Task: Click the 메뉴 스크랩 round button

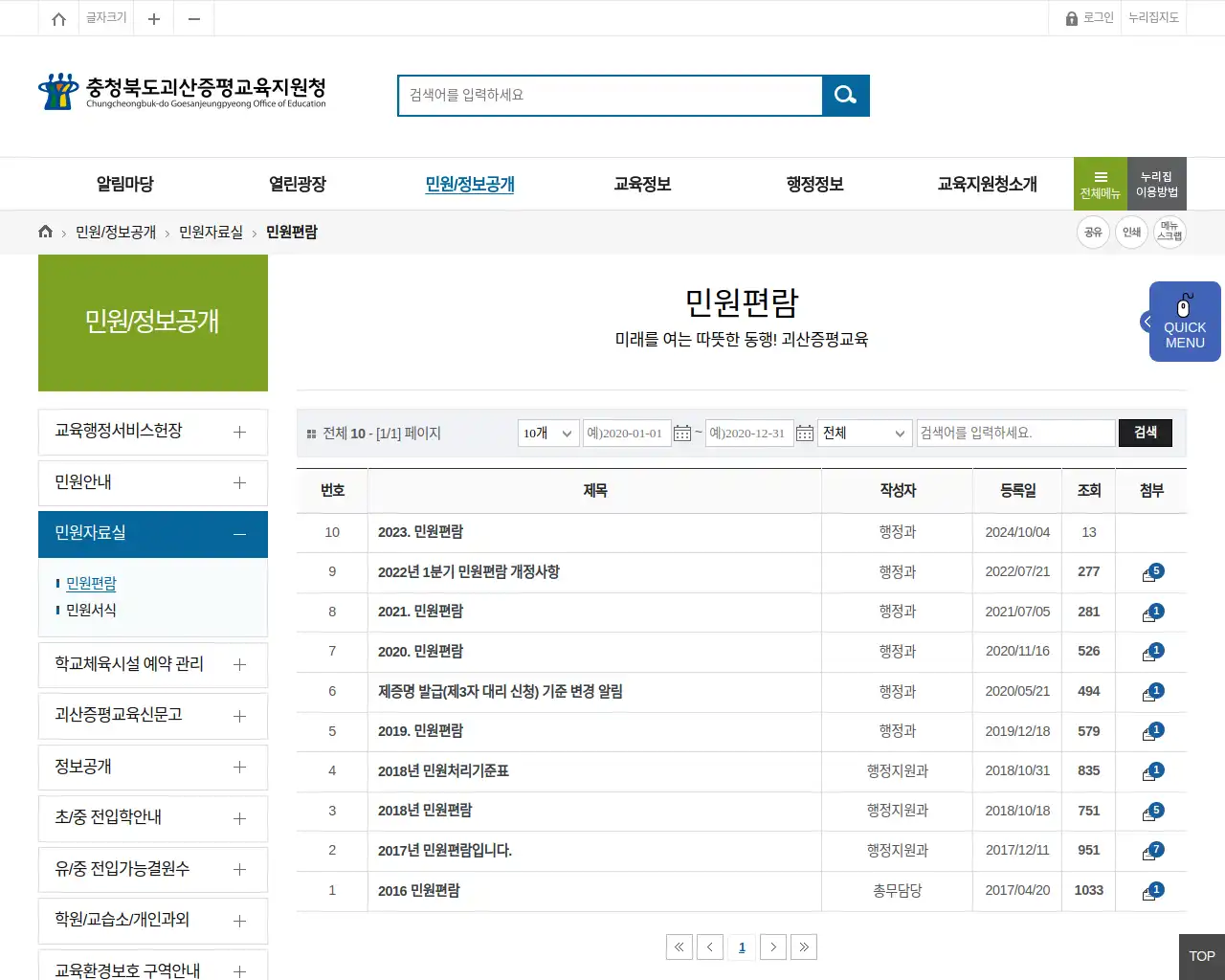Action: (1169, 232)
